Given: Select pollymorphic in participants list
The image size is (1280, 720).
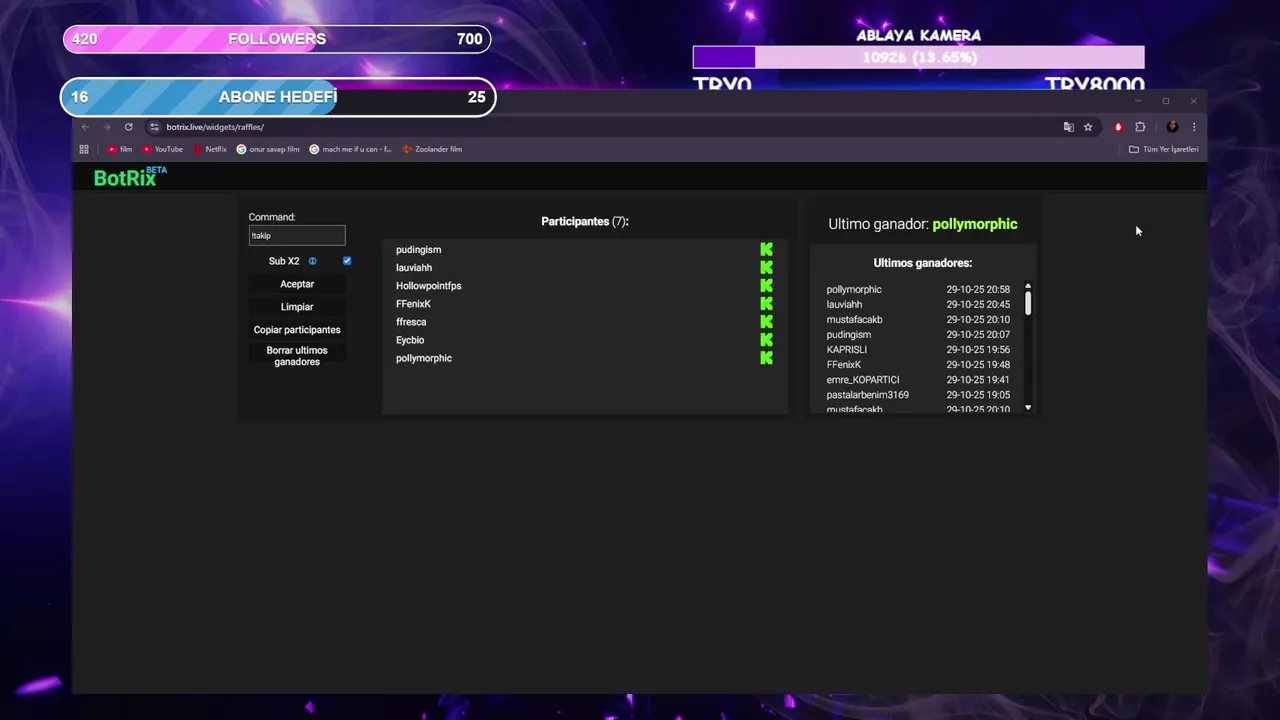Looking at the screenshot, I should point(424,358).
